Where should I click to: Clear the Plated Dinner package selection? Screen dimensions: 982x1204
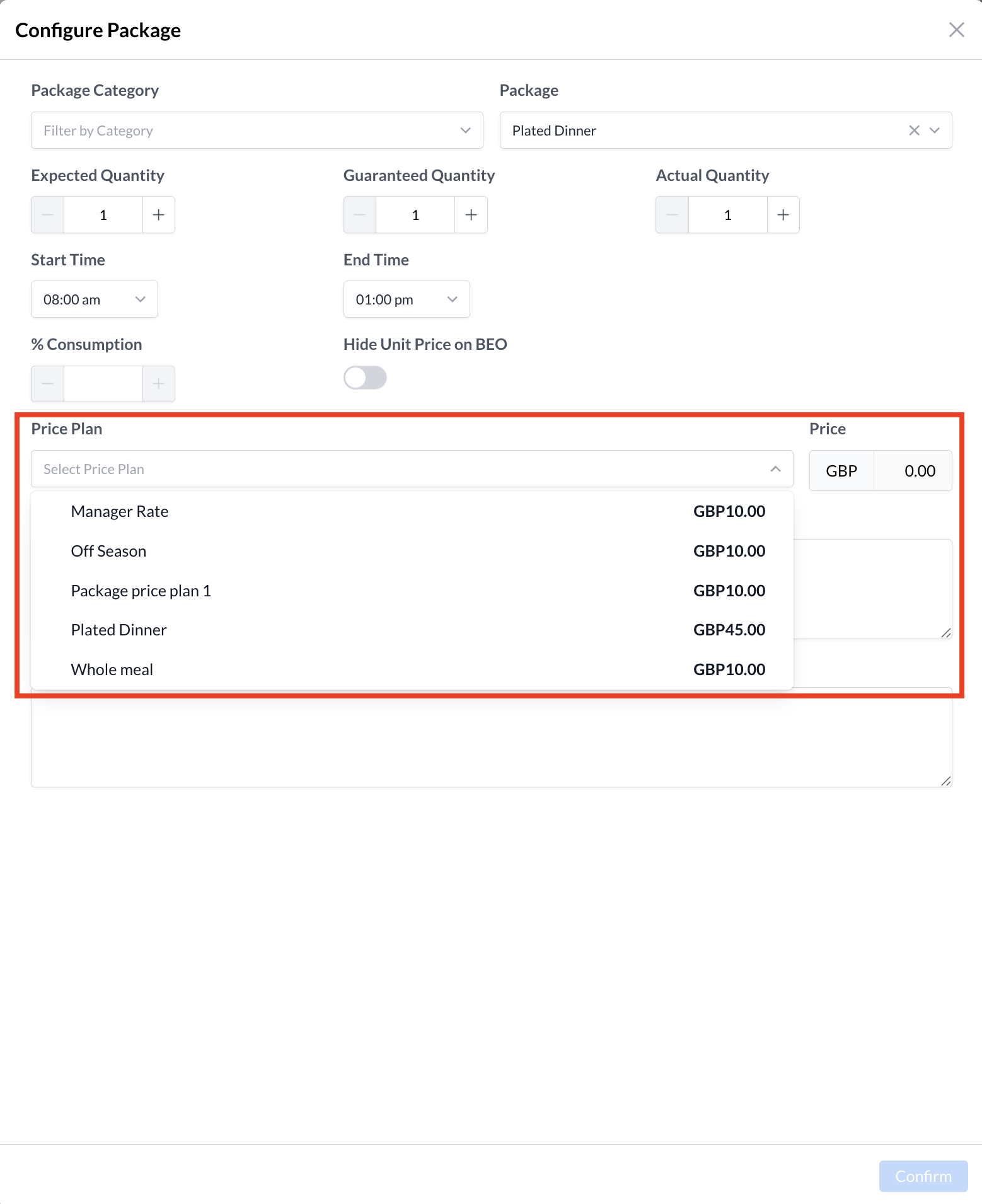coord(914,130)
